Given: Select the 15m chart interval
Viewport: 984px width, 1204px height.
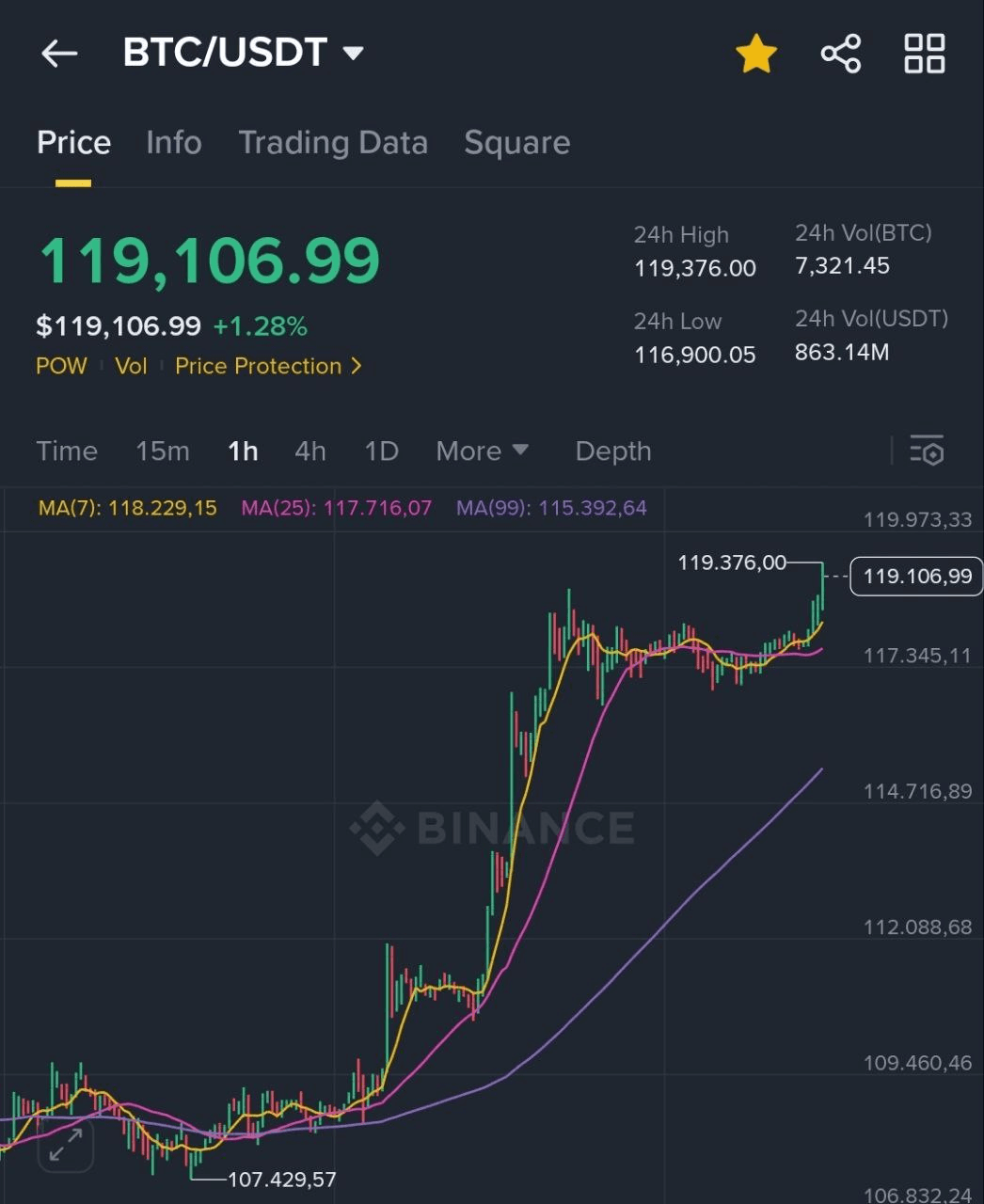Looking at the screenshot, I should pos(163,451).
